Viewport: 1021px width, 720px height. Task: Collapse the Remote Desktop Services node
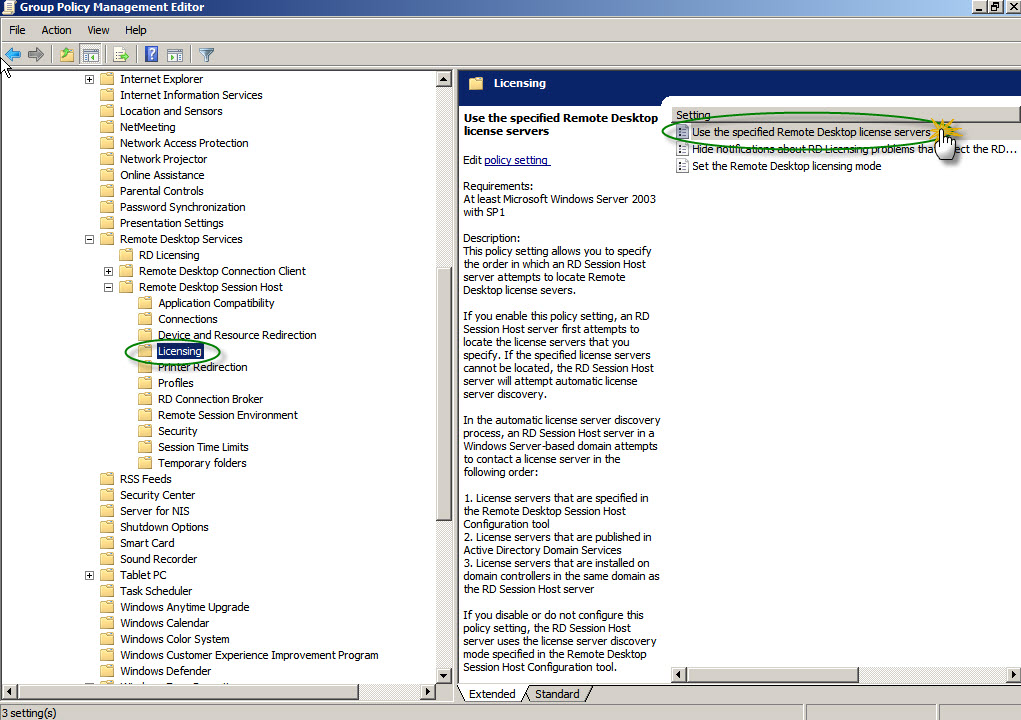coord(89,240)
